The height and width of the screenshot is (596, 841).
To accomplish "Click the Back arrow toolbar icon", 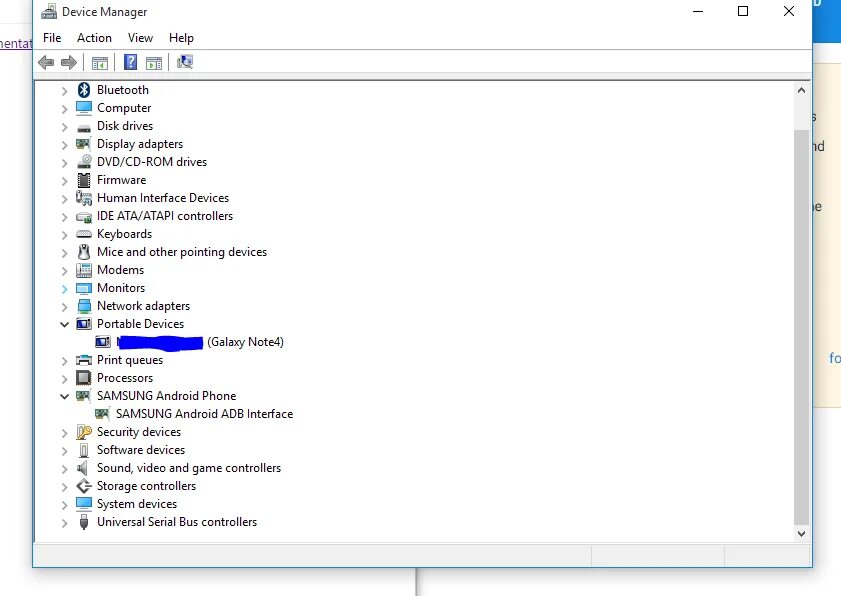I will tap(46, 63).
